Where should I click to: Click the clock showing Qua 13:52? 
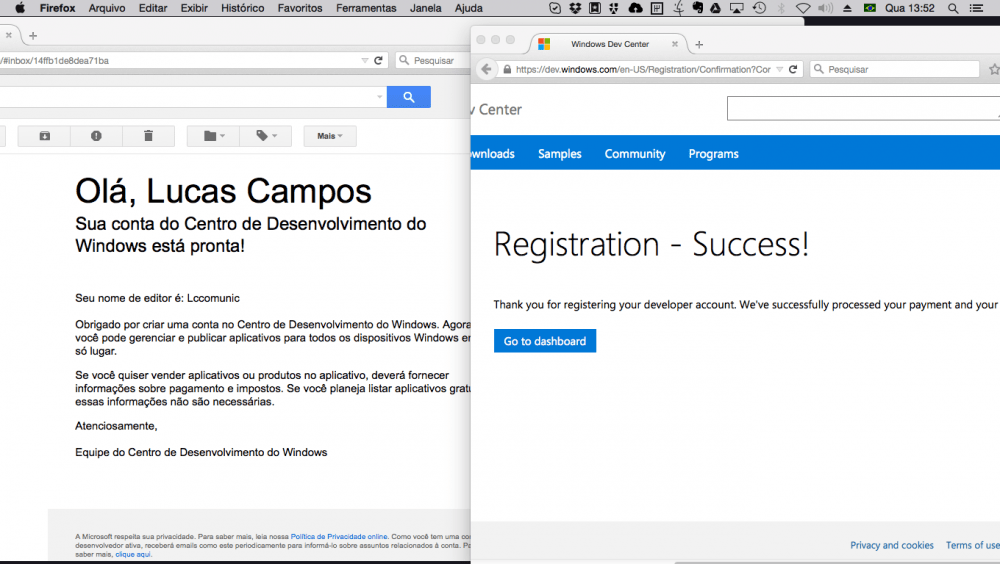tap(909, 8)
